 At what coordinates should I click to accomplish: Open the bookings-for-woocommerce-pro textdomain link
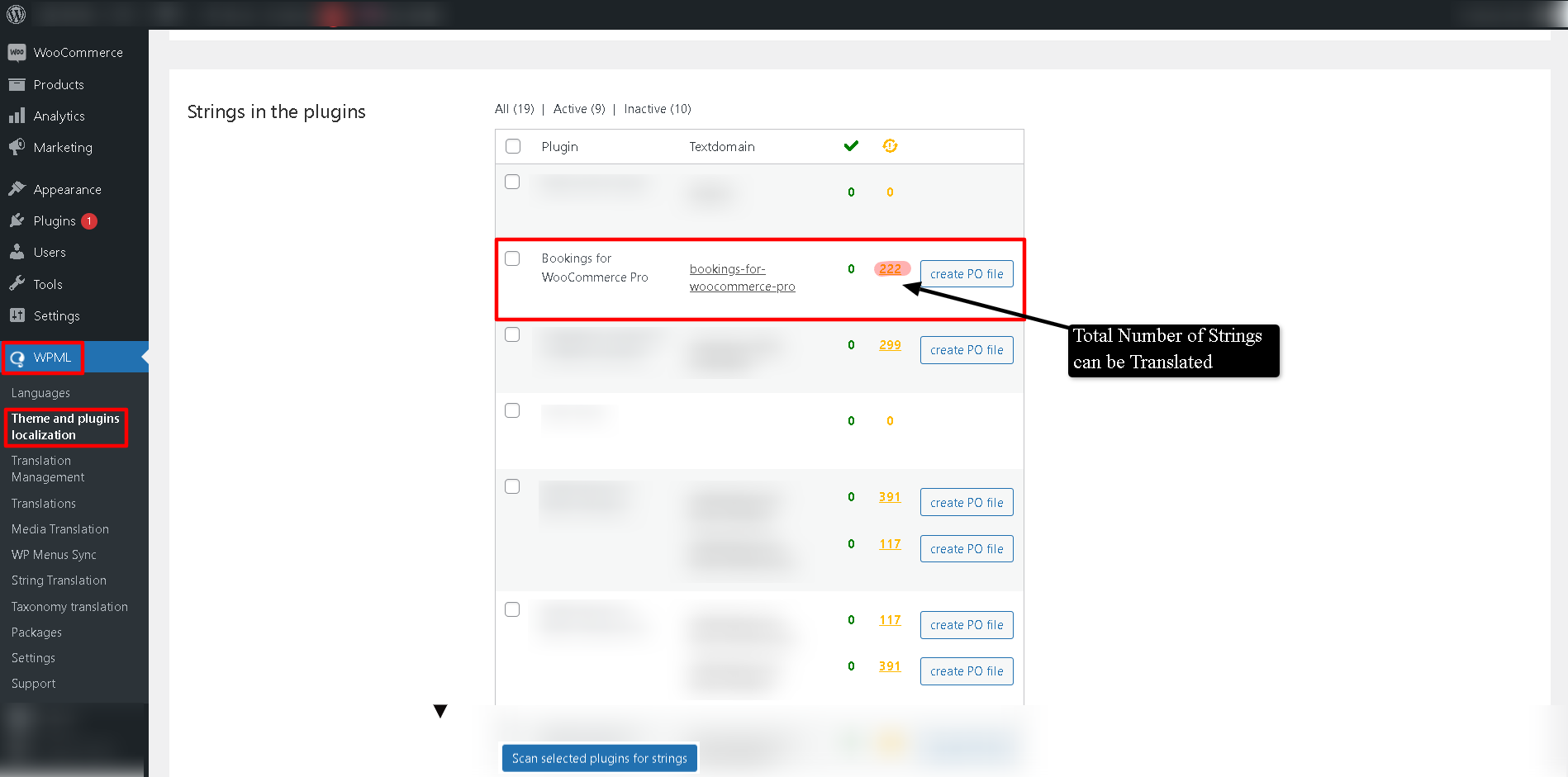742,278
